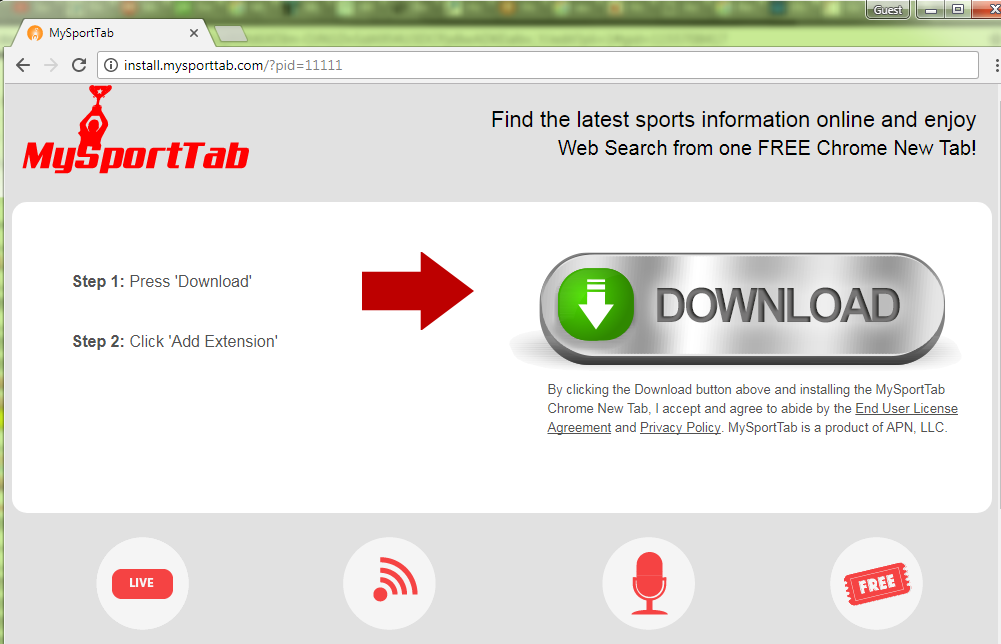The height and width of the screenshot is (644, 1001).
Task: Click 'MySportTab is a product of APN, LLC' text
Action: click(838, 428)
